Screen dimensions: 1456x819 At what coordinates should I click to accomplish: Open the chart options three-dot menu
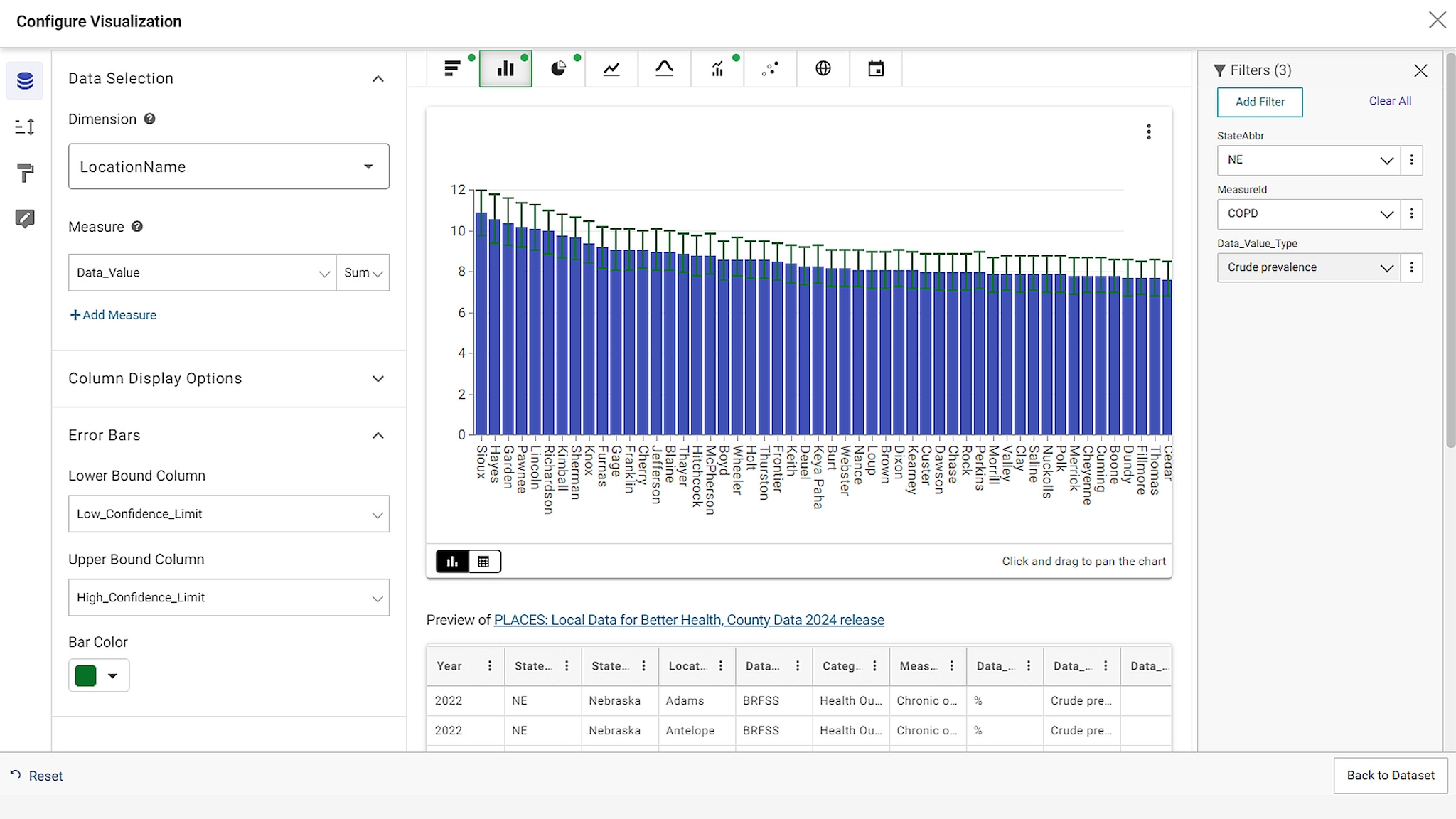[x=1148, y=132]
